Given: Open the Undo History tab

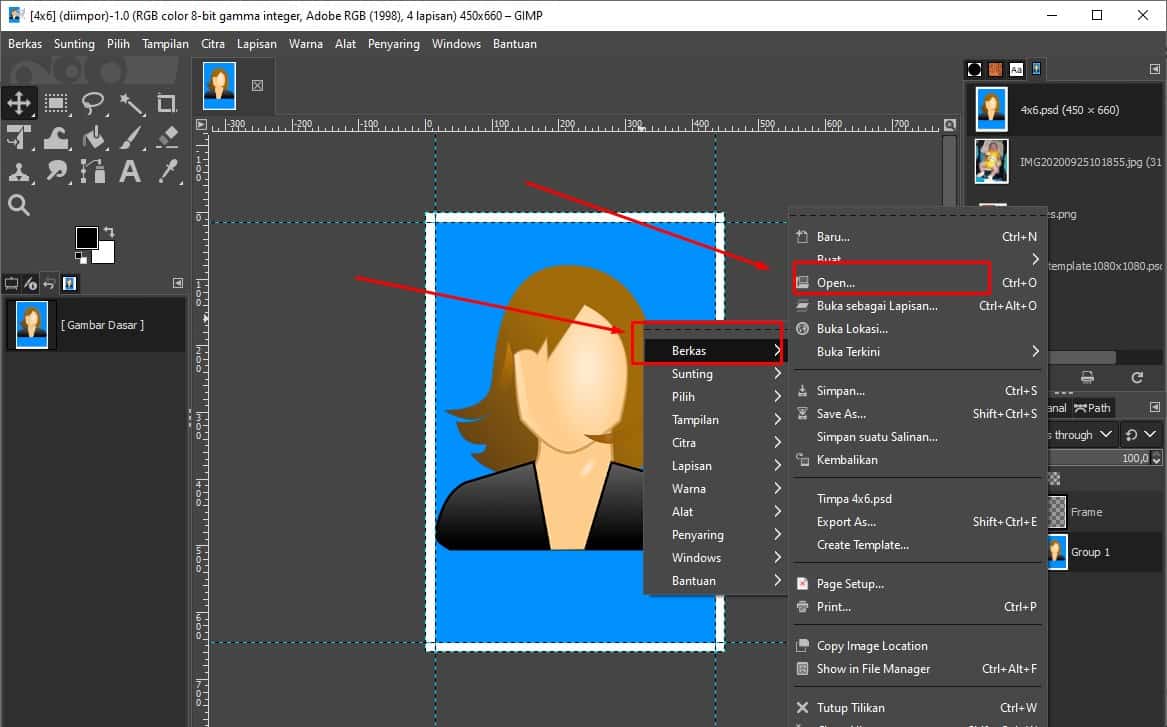Looking at the screenshot, I should (x=49, y=284).
